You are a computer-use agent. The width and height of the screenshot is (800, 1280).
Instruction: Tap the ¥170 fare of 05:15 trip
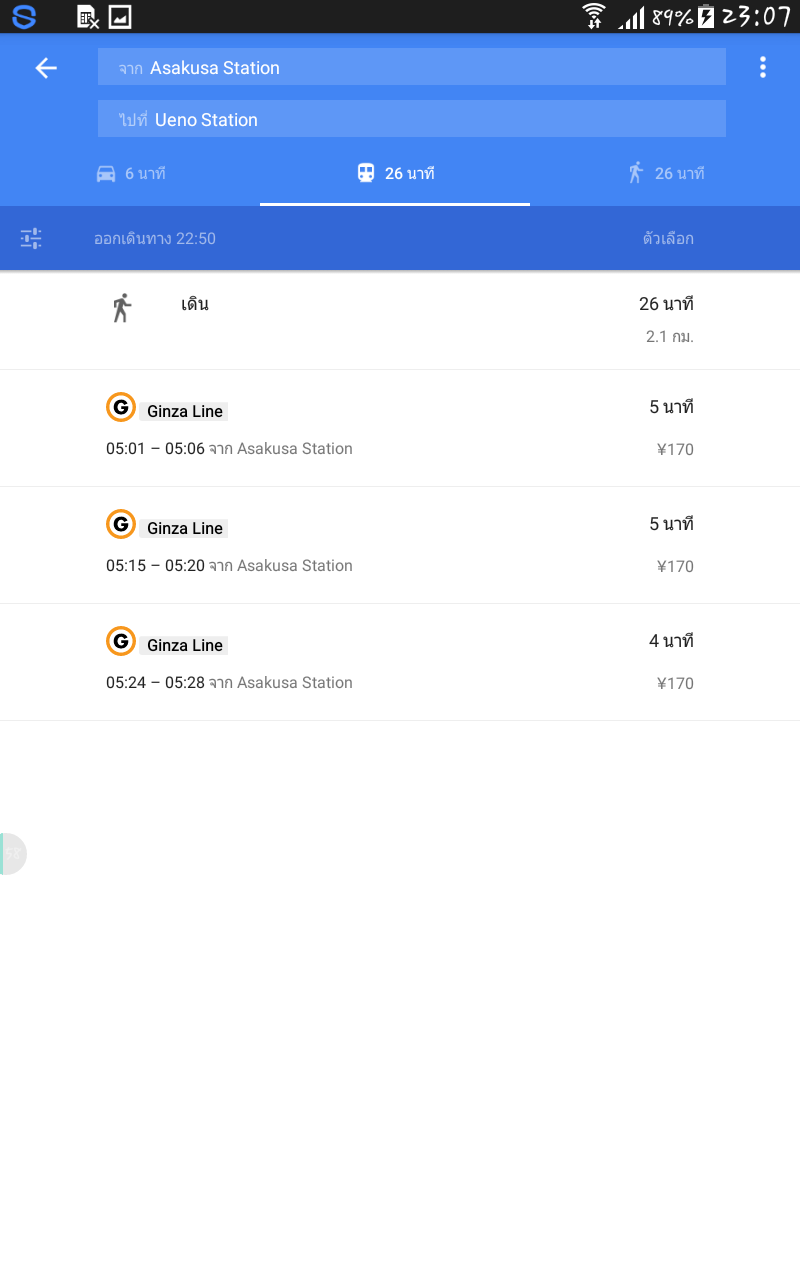(x=675, y=567)
